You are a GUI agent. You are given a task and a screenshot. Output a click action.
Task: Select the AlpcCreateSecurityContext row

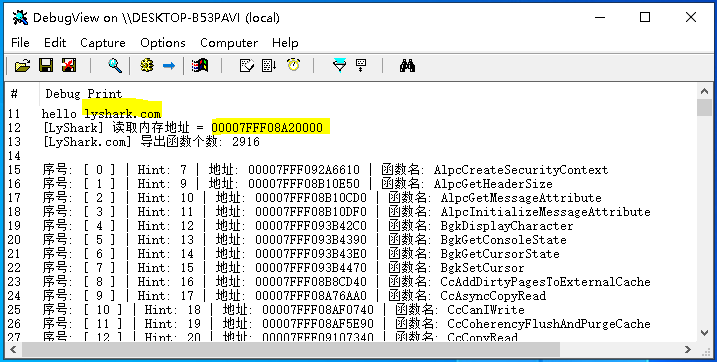tap(351, 170)
